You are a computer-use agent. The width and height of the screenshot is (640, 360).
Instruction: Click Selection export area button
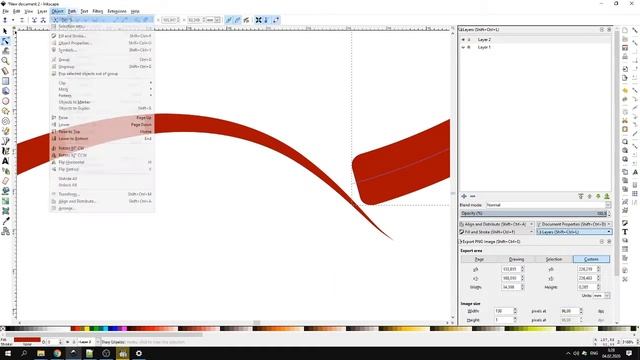(x=554, y=259)
